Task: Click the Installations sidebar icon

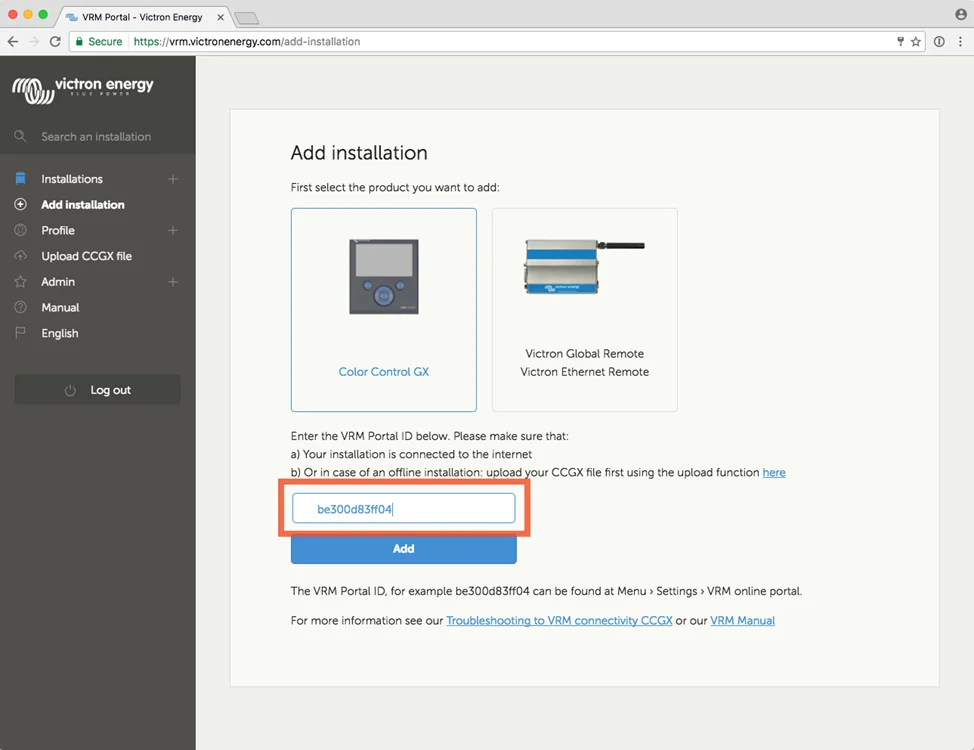Action: [x=20, y=178]
